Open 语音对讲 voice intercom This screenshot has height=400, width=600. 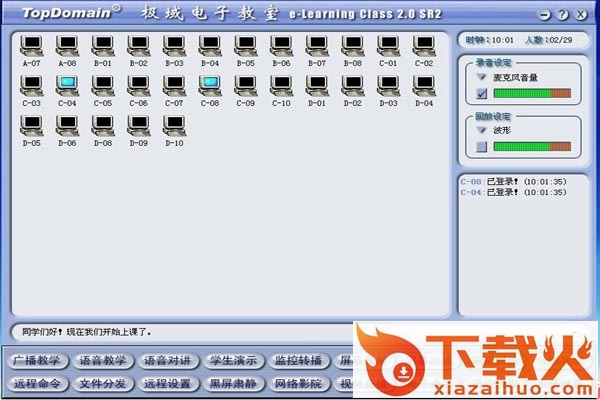click(x=168, y=361)
